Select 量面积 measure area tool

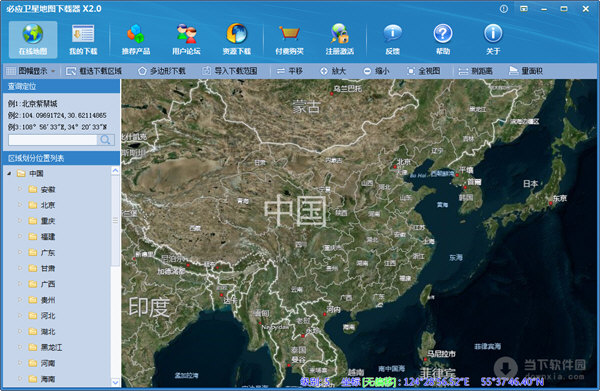coord(526,71)
